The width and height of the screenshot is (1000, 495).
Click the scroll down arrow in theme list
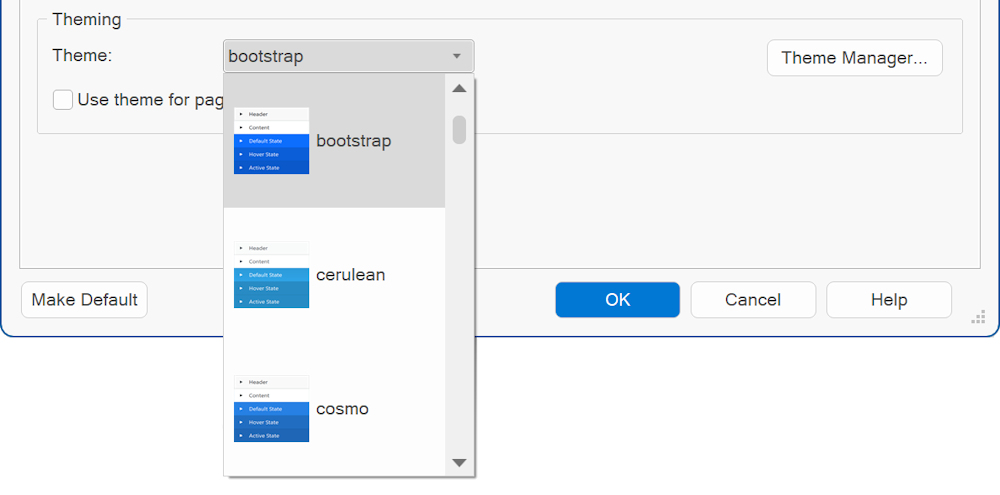tap(459, 463)
